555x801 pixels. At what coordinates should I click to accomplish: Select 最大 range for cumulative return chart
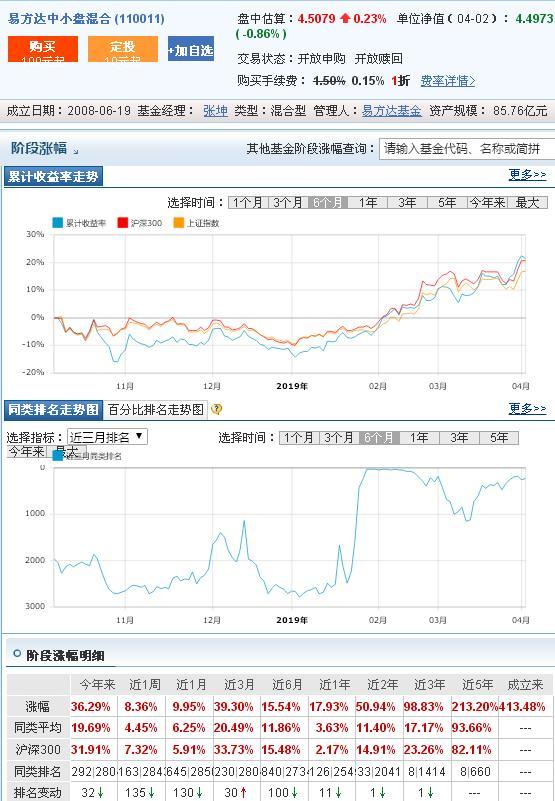click(527, 203)
